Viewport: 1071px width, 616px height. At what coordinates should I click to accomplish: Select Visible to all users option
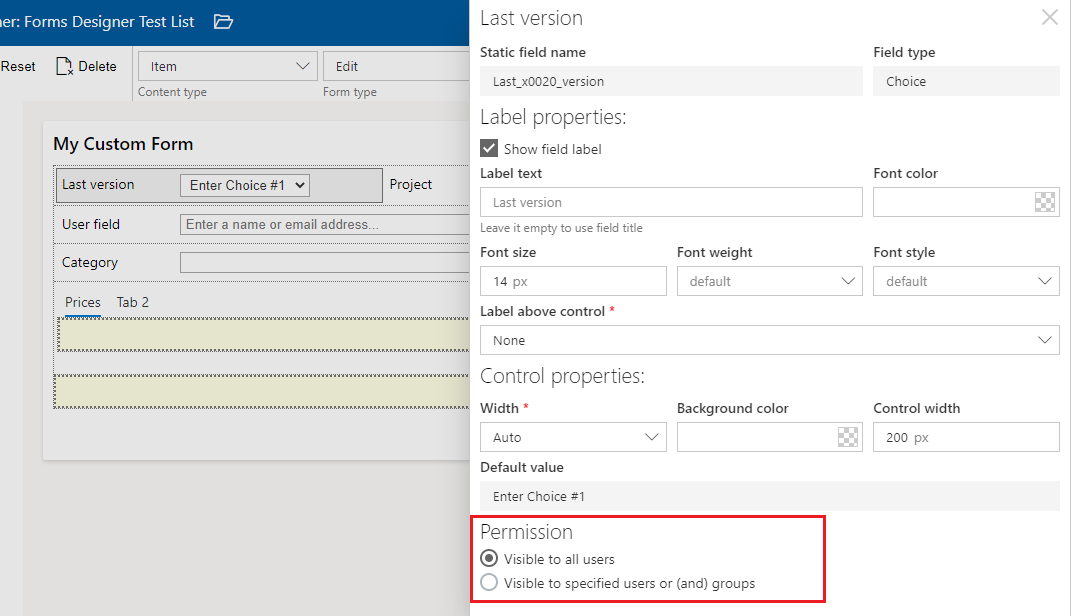pos(489,559)
